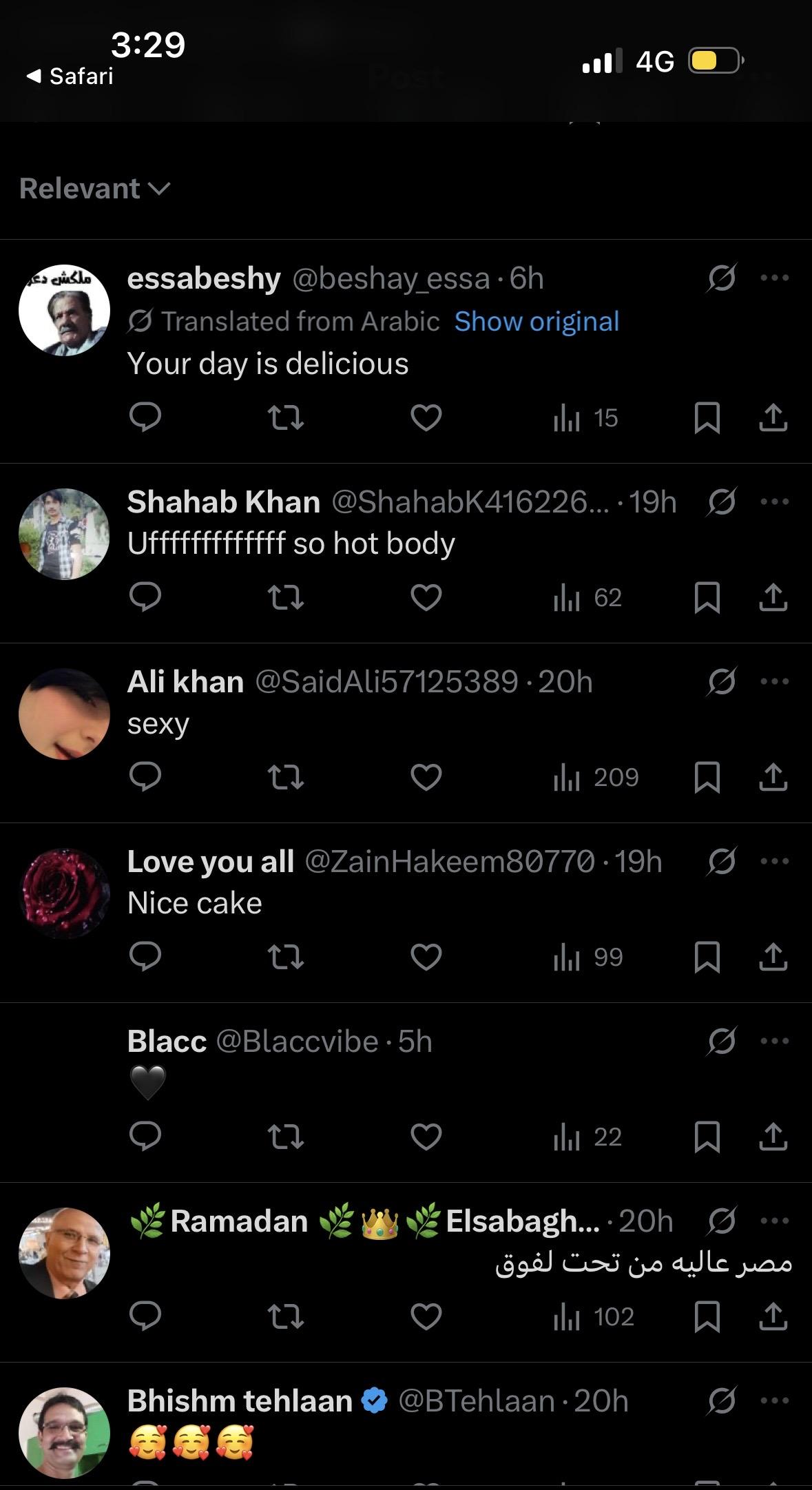
Task: Open the Relevant sort dropdown
Action: click(94, 189)
